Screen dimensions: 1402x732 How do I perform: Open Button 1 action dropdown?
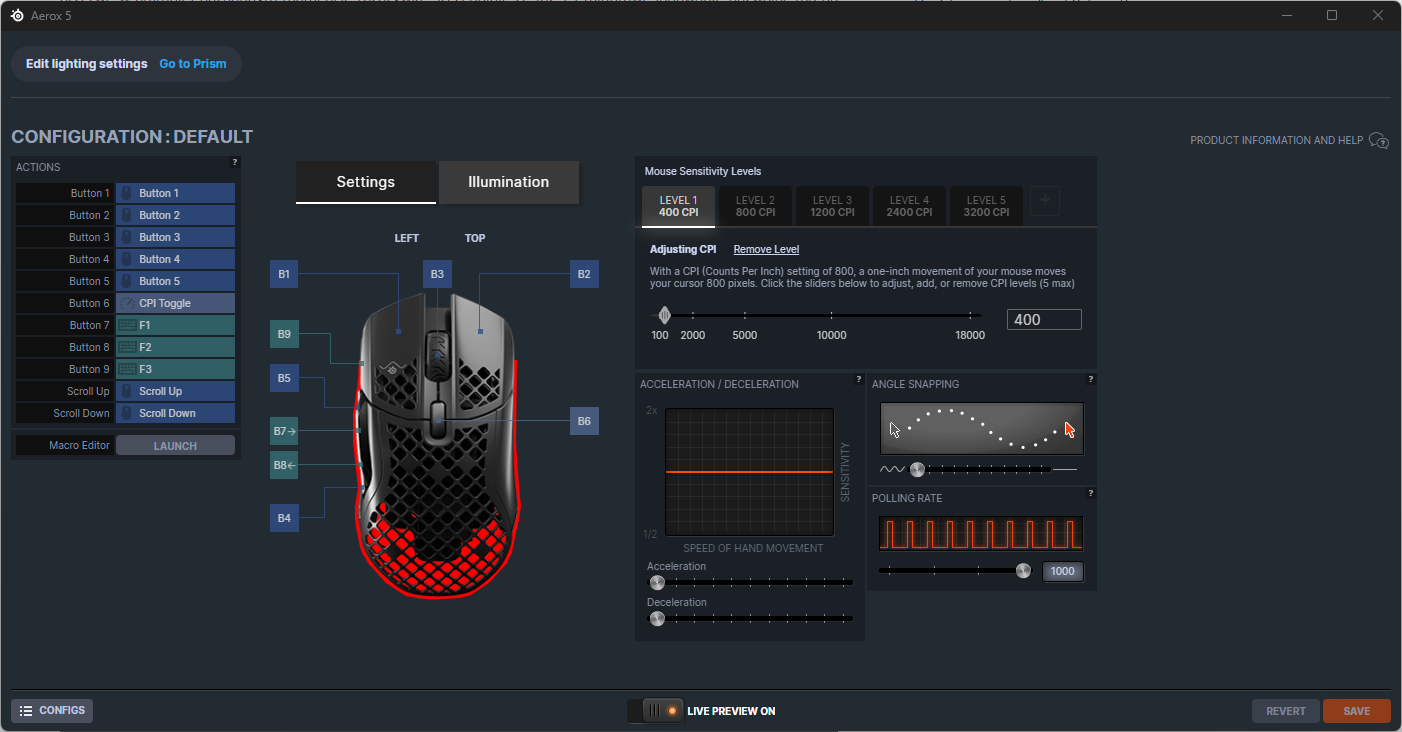tap(175, 193)
